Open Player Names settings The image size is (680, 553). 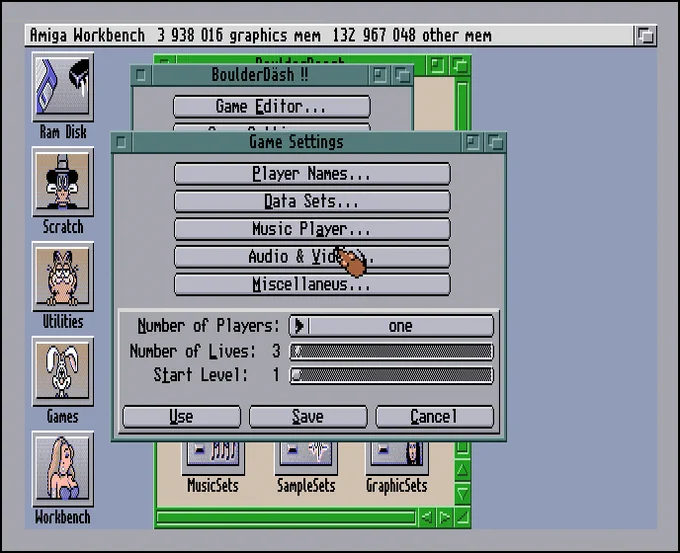coord(312,174)
